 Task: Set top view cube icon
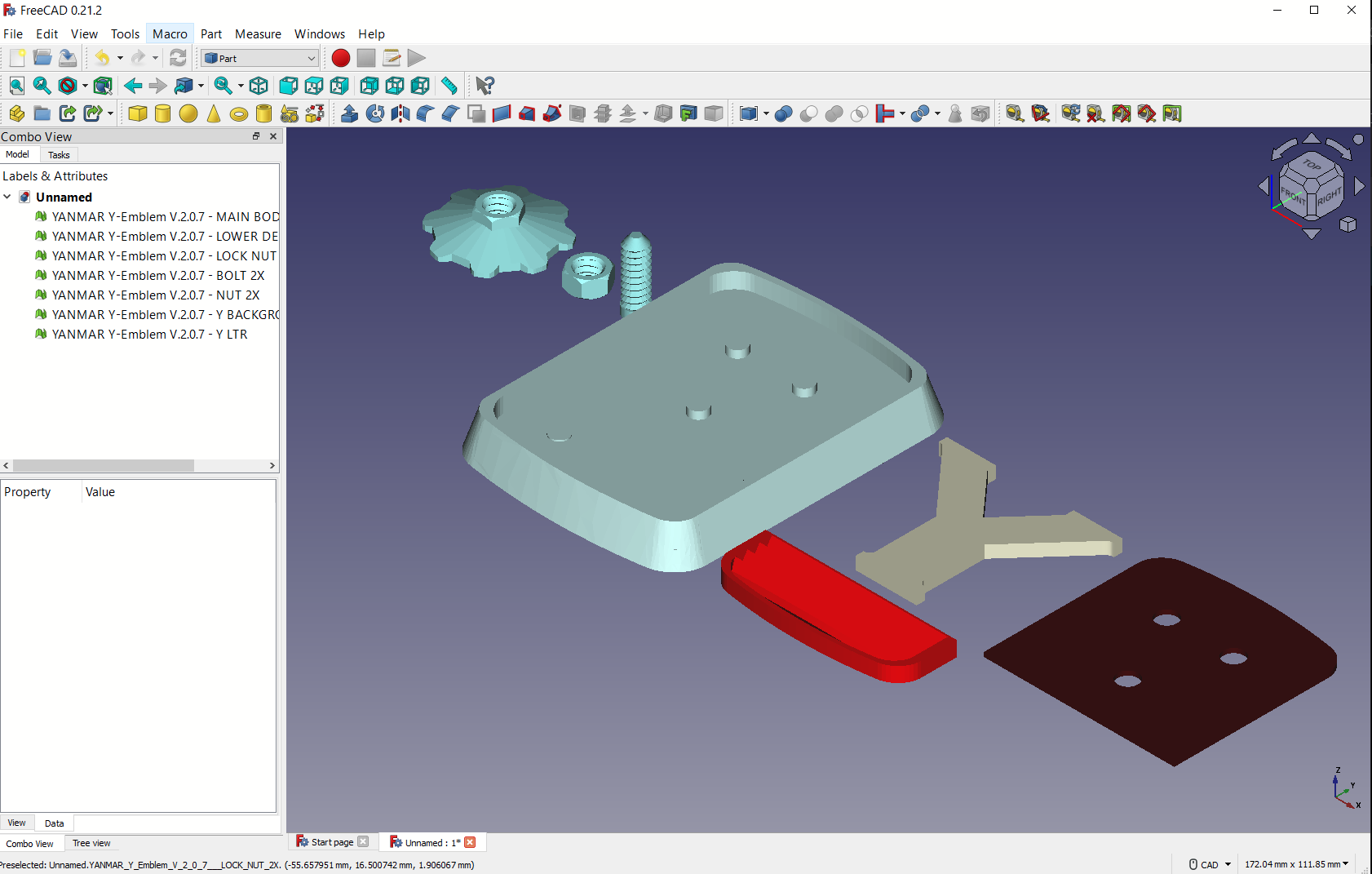(x=314, y=86)
